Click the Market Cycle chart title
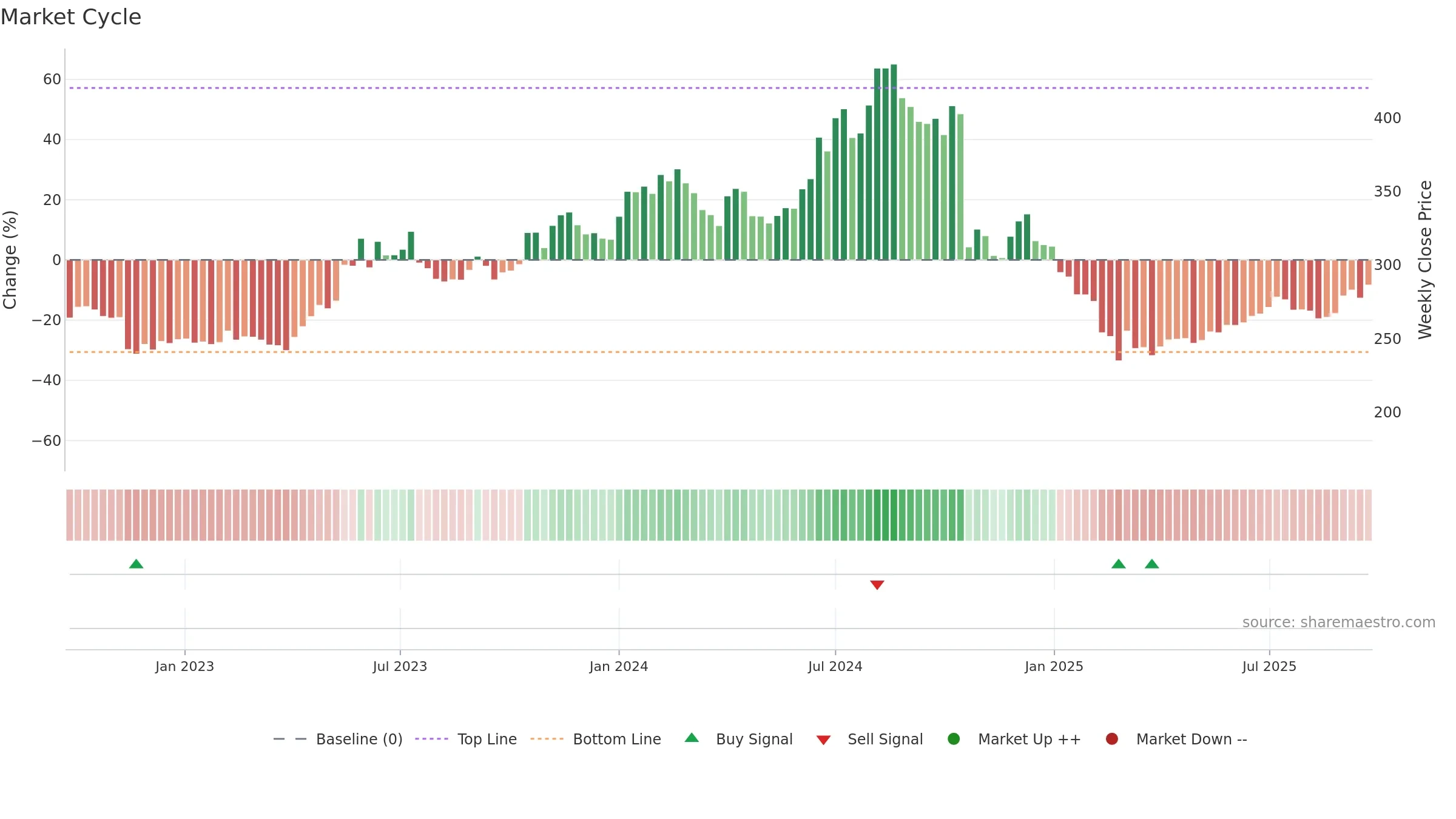1456x819 pixels. (71, 17)
